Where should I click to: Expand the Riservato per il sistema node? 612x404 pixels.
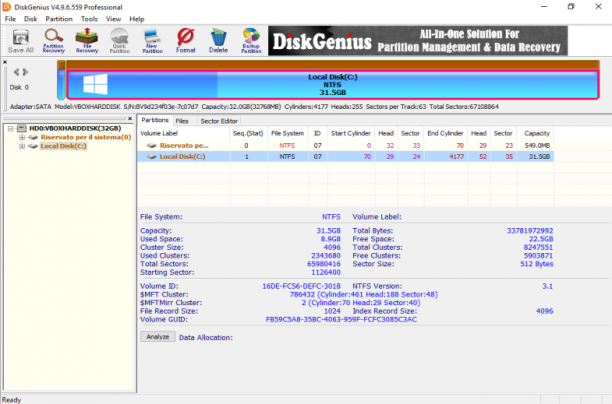(22, 137)
